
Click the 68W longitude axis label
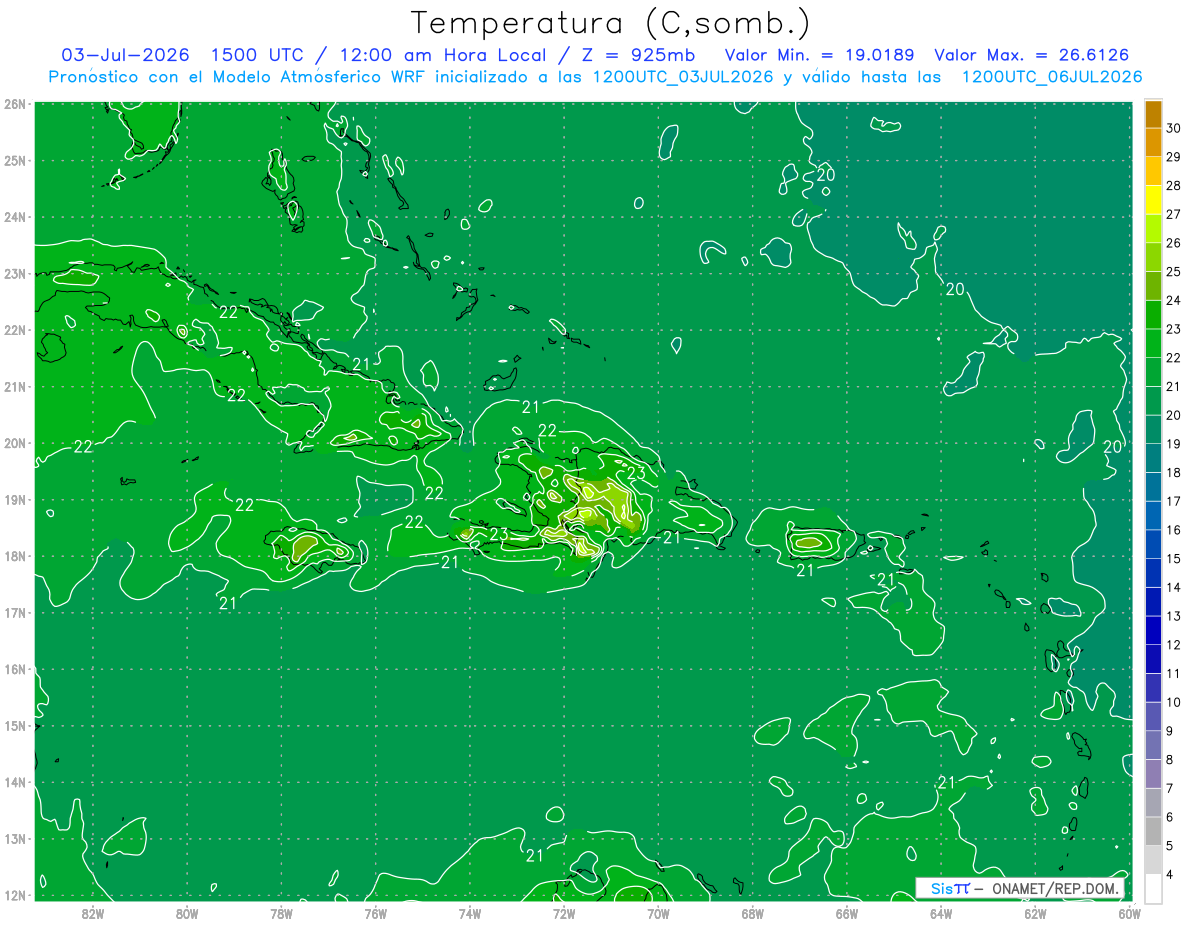click(x=752, y=912)
